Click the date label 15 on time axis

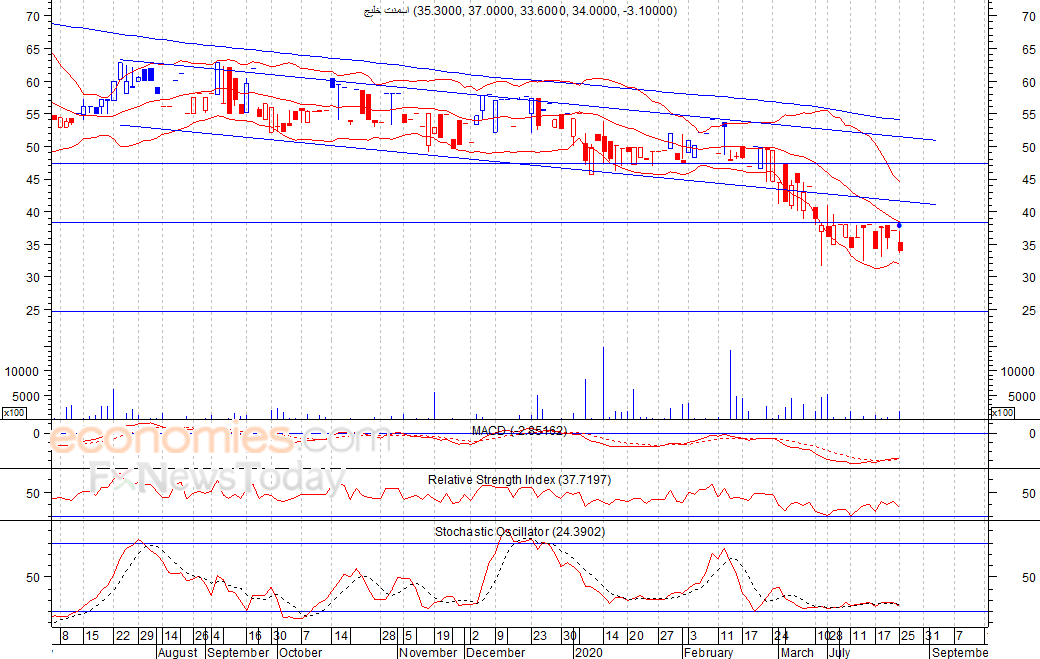(92, 636)
